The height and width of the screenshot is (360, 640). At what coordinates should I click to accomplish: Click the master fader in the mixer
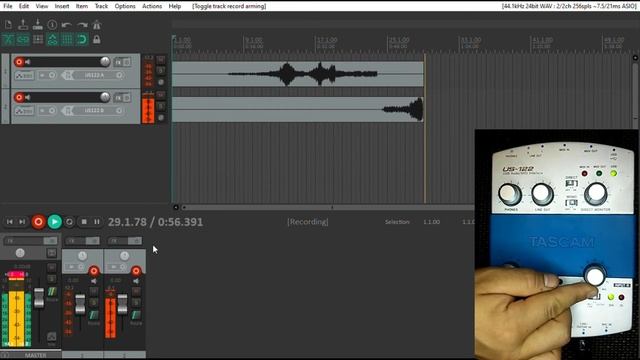coord(39,298)
